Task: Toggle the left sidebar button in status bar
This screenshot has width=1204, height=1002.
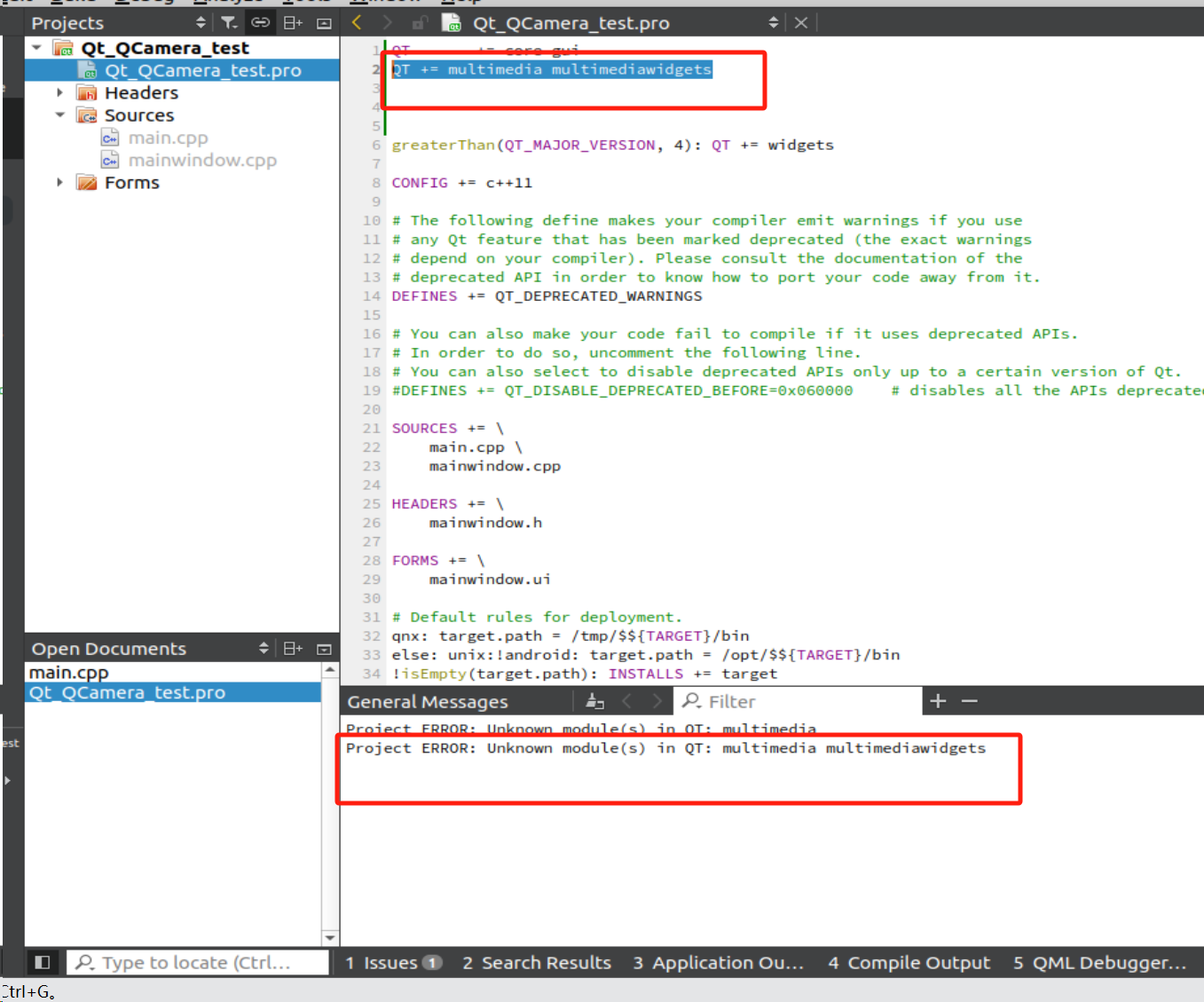Action: (43, 962)
